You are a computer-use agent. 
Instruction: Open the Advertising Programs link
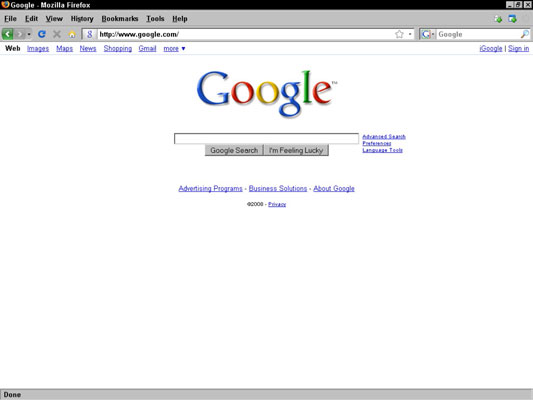(210, 189)
